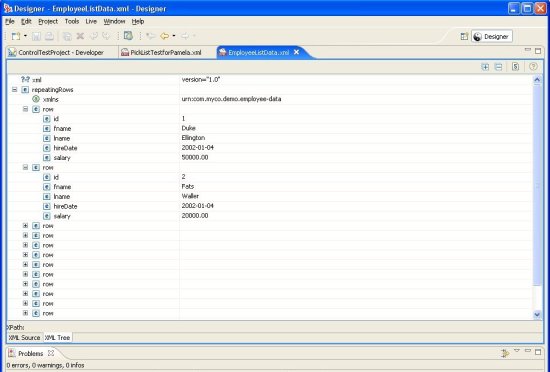Open the Edit menu
The image size is (550, 372).
pos(26,21)
